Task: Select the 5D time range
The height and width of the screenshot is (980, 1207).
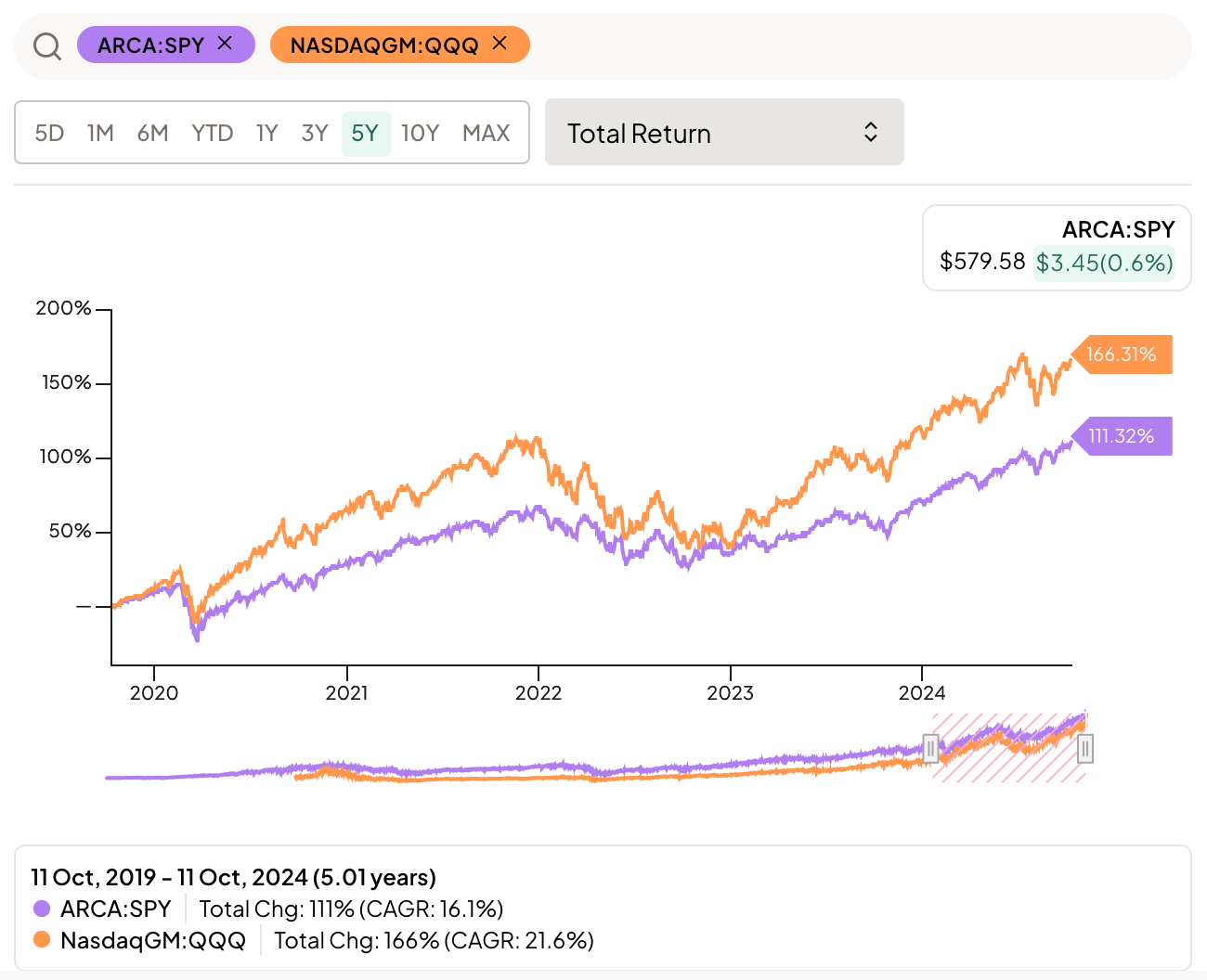Action: point(49,133)
